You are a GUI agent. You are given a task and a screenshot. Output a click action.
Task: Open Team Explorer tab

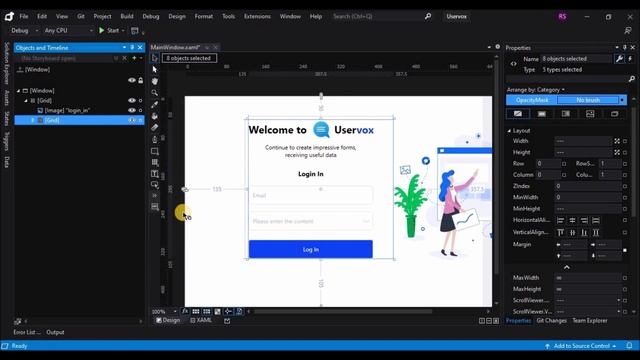(590, 321)
